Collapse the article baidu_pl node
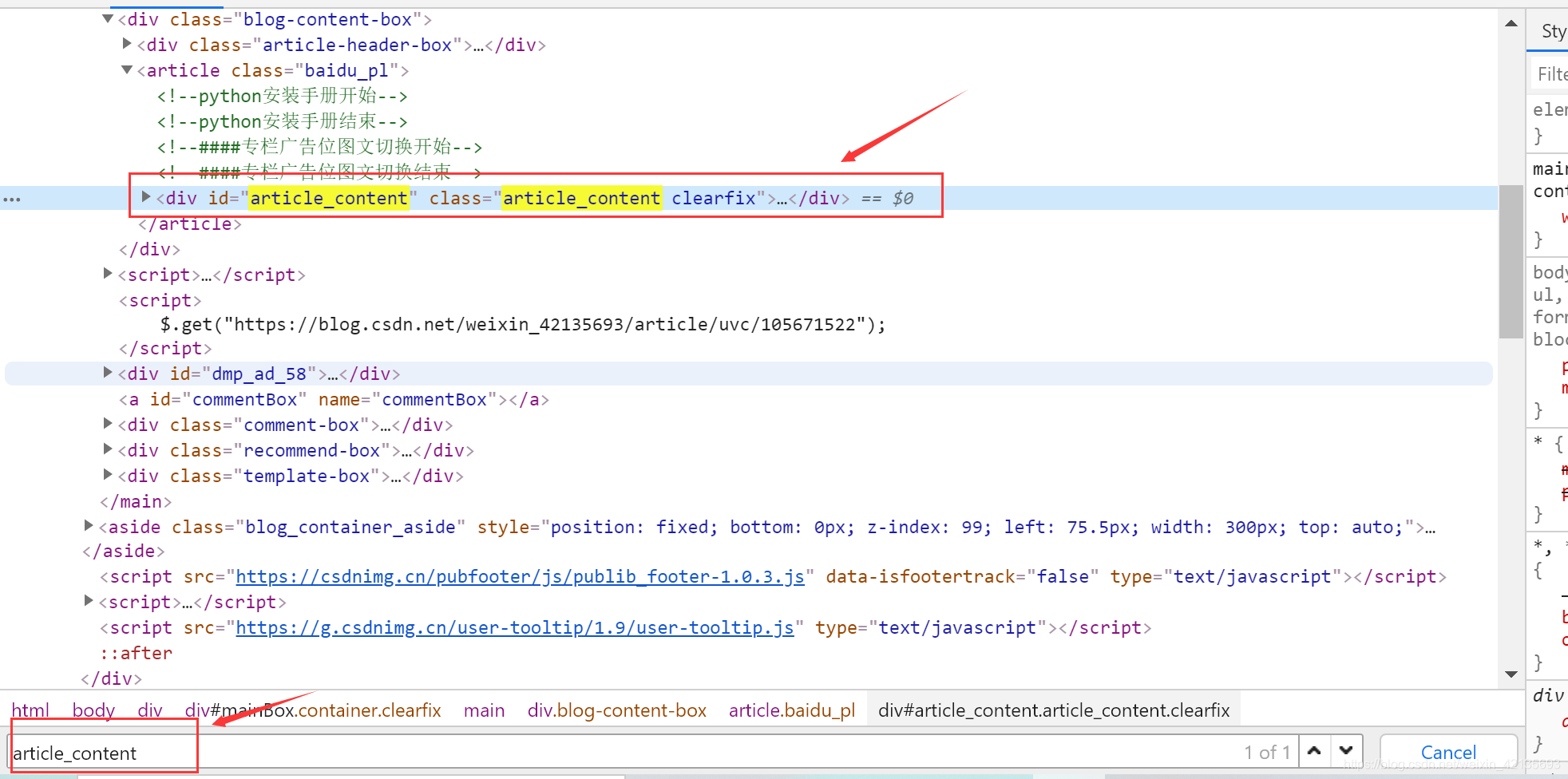1568x779 pixels. (127, 69)
